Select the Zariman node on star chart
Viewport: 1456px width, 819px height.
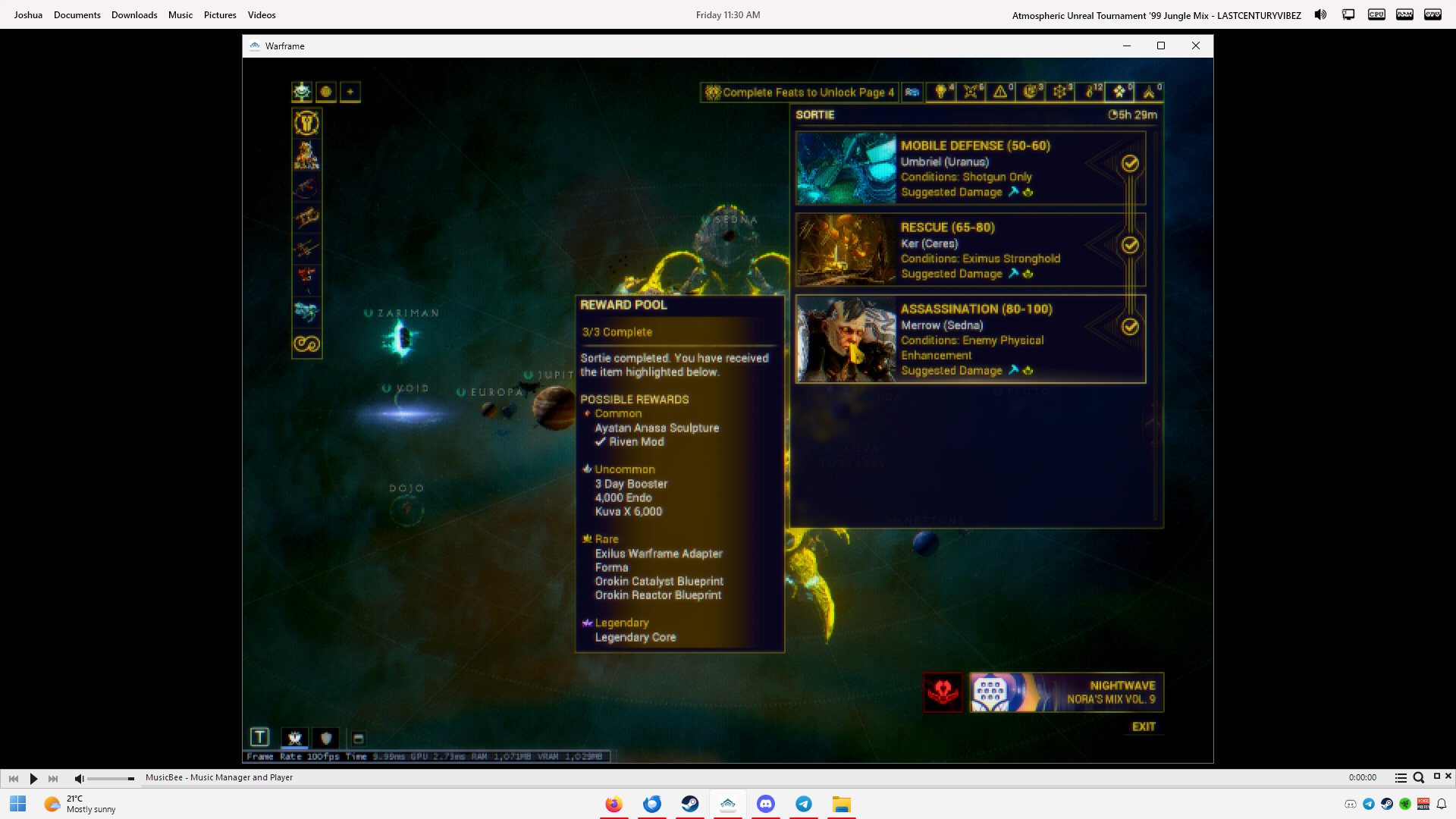click(x=400, y=337)
